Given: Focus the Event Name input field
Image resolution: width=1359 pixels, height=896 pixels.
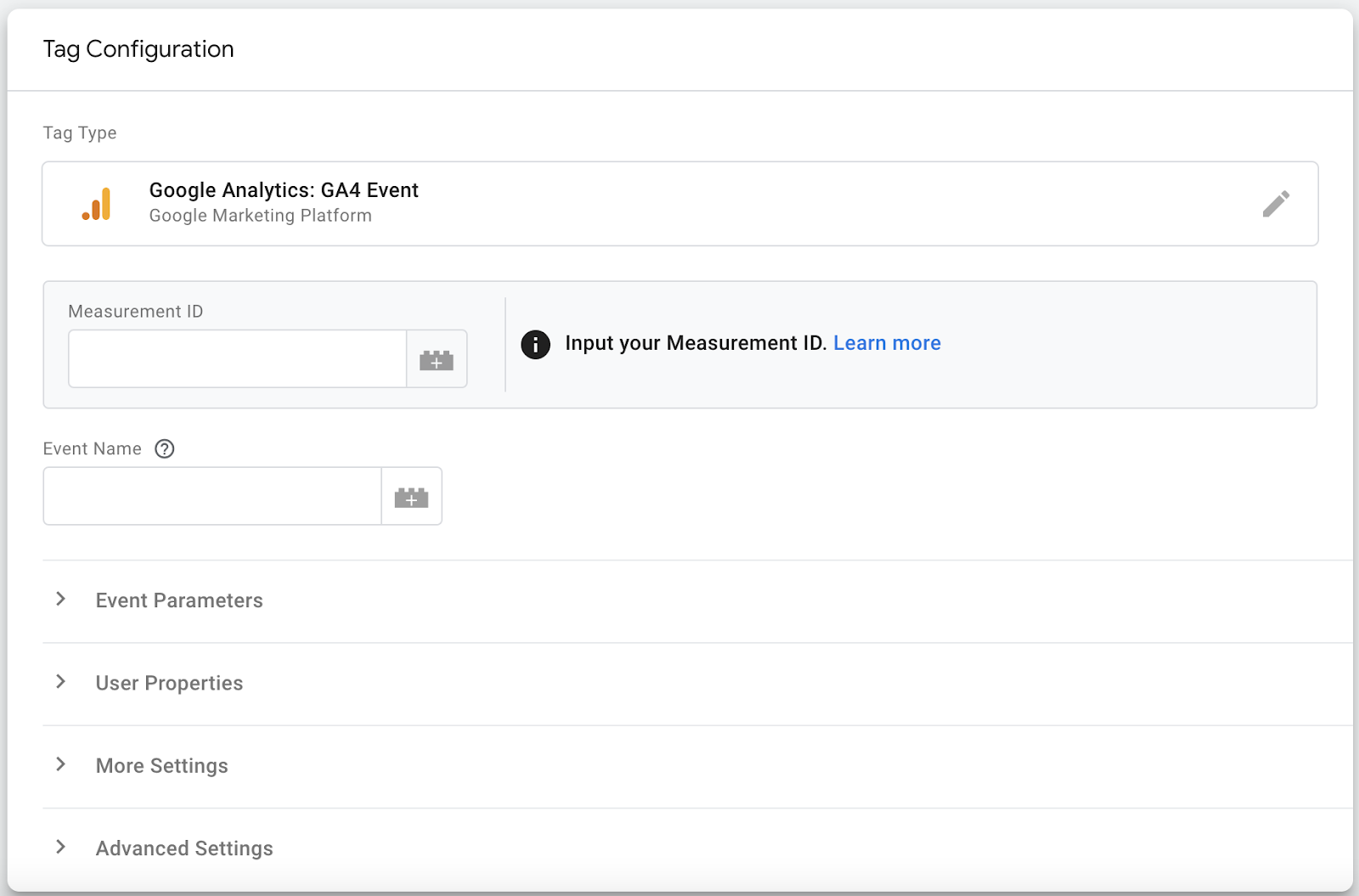Looking at the screenshot, I should coord(212,497).
